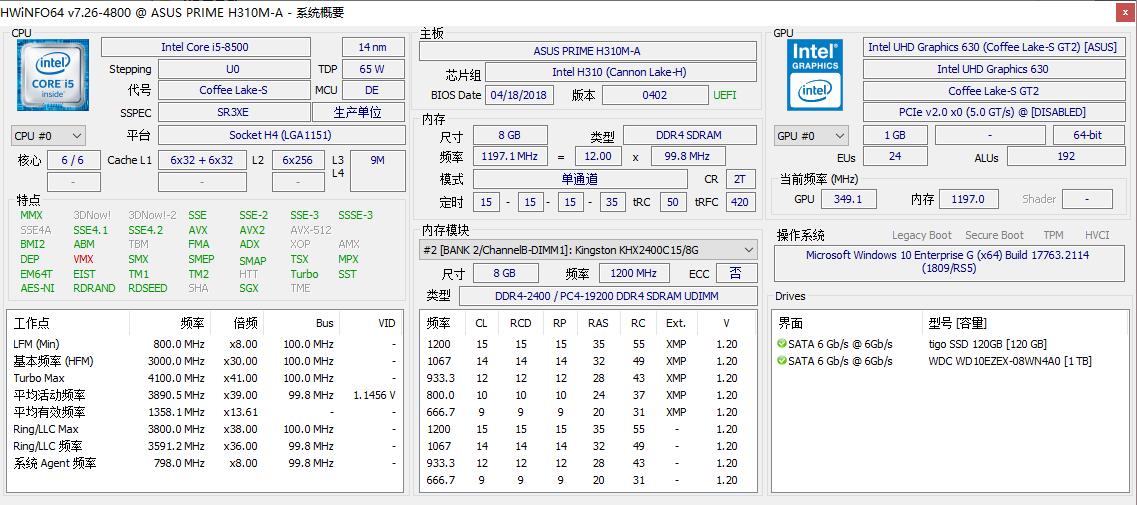Image resolution: width=1137 pixels, height=505 pixels.
Task: Close the HWiNFO64 system summary window
Action: (x=1122, y=12)
